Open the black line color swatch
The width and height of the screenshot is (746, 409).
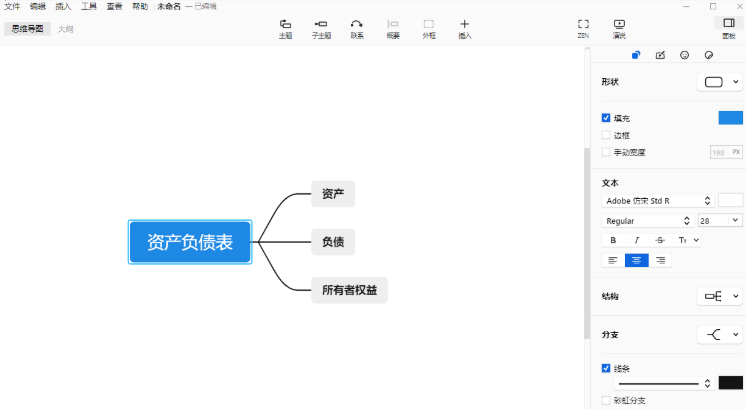click(x=731, y=383)
